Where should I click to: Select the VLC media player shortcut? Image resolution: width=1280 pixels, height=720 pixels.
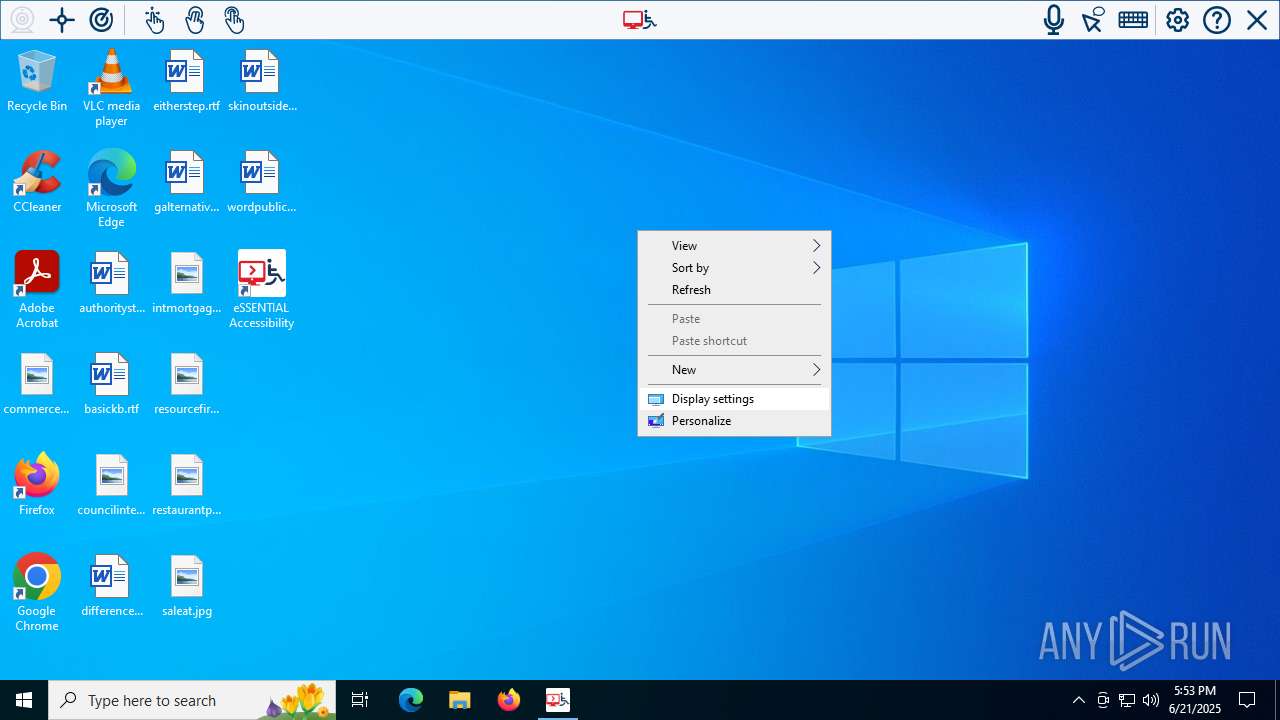click(x=111, y=88)
